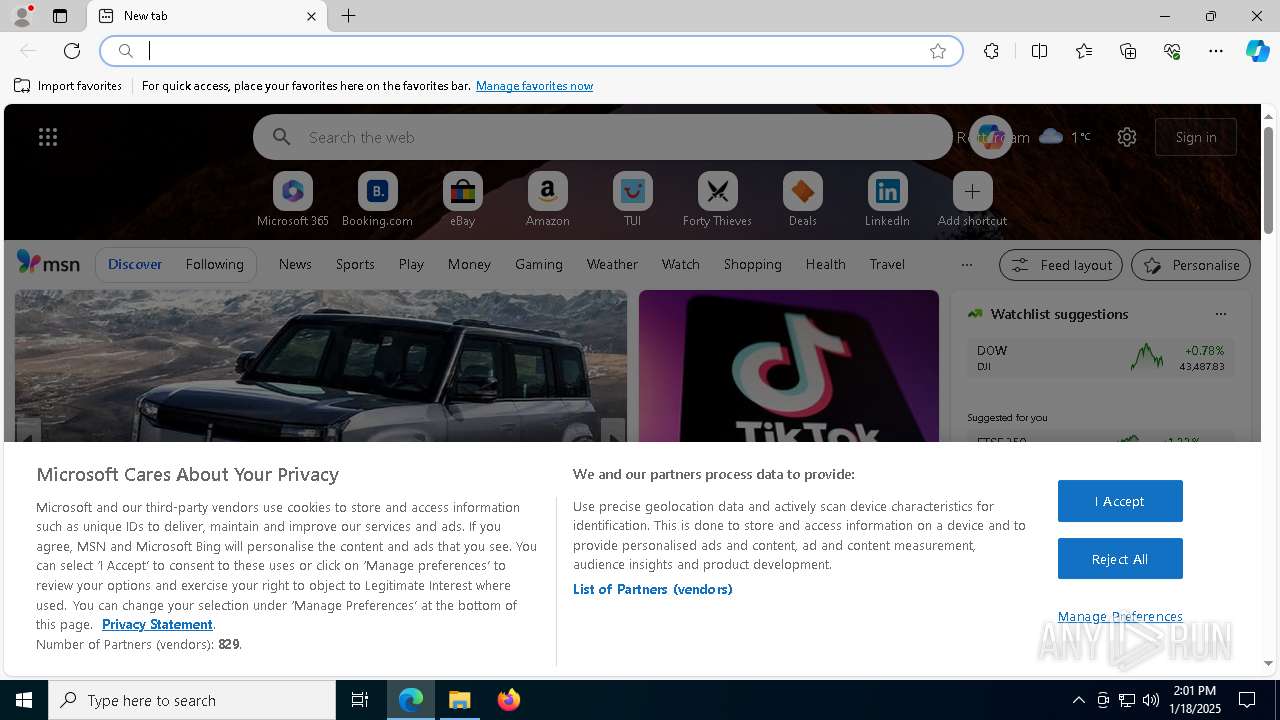
Task: Click the Search the web box
Action: (x=603, y=137)
